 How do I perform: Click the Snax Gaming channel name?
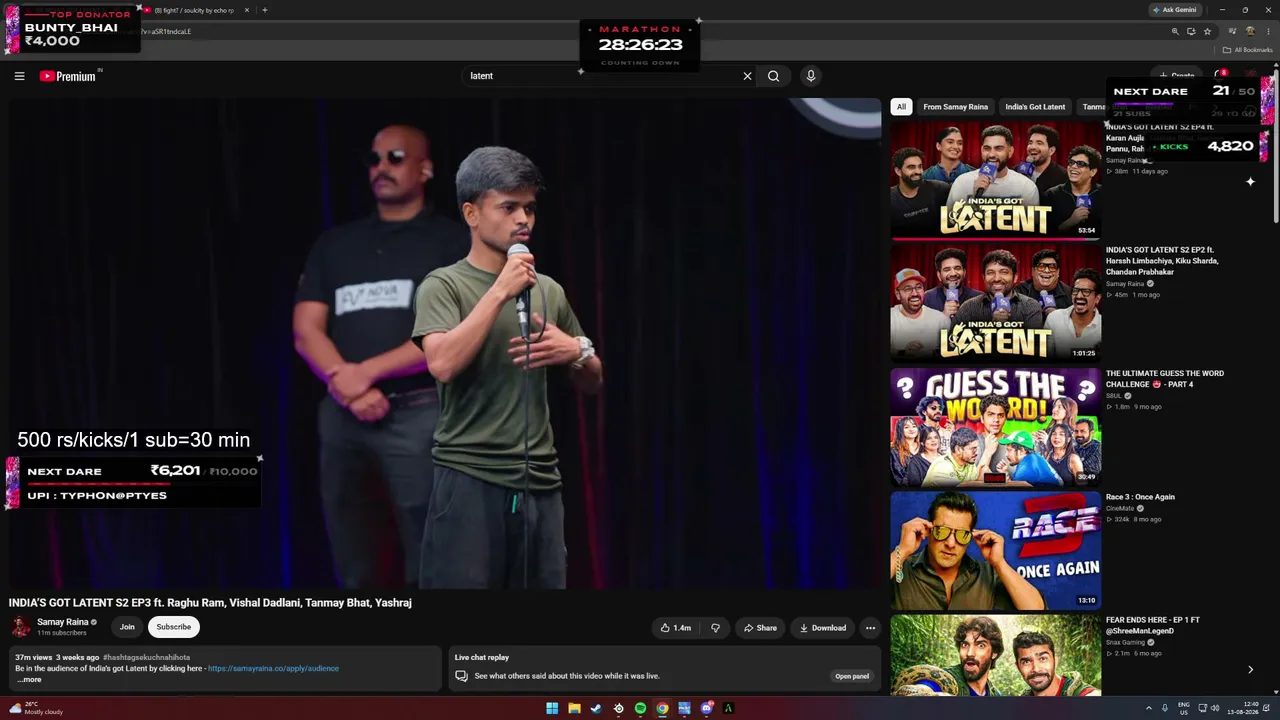(x=1125, y=642)
